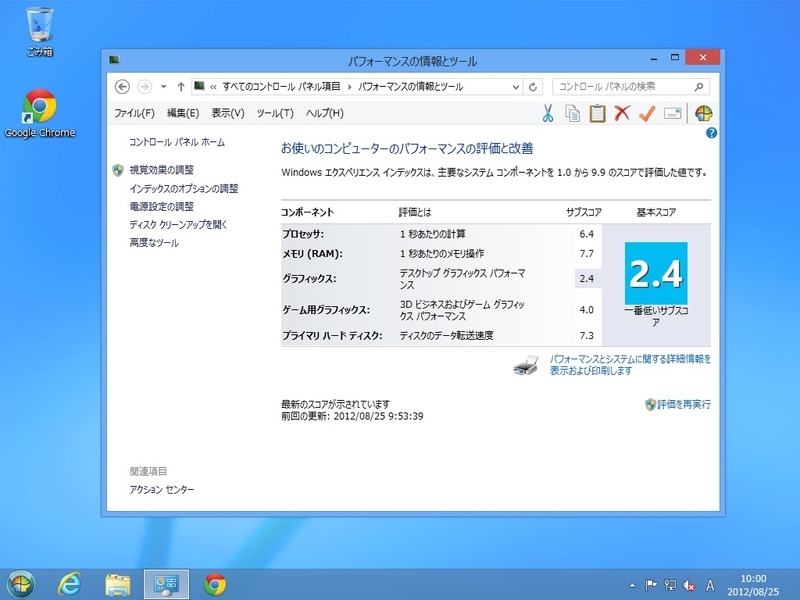The width and height of the screenshot is (800, 600).
Task: Click the Copy toolbar icon
Action: tap(572, 113)
